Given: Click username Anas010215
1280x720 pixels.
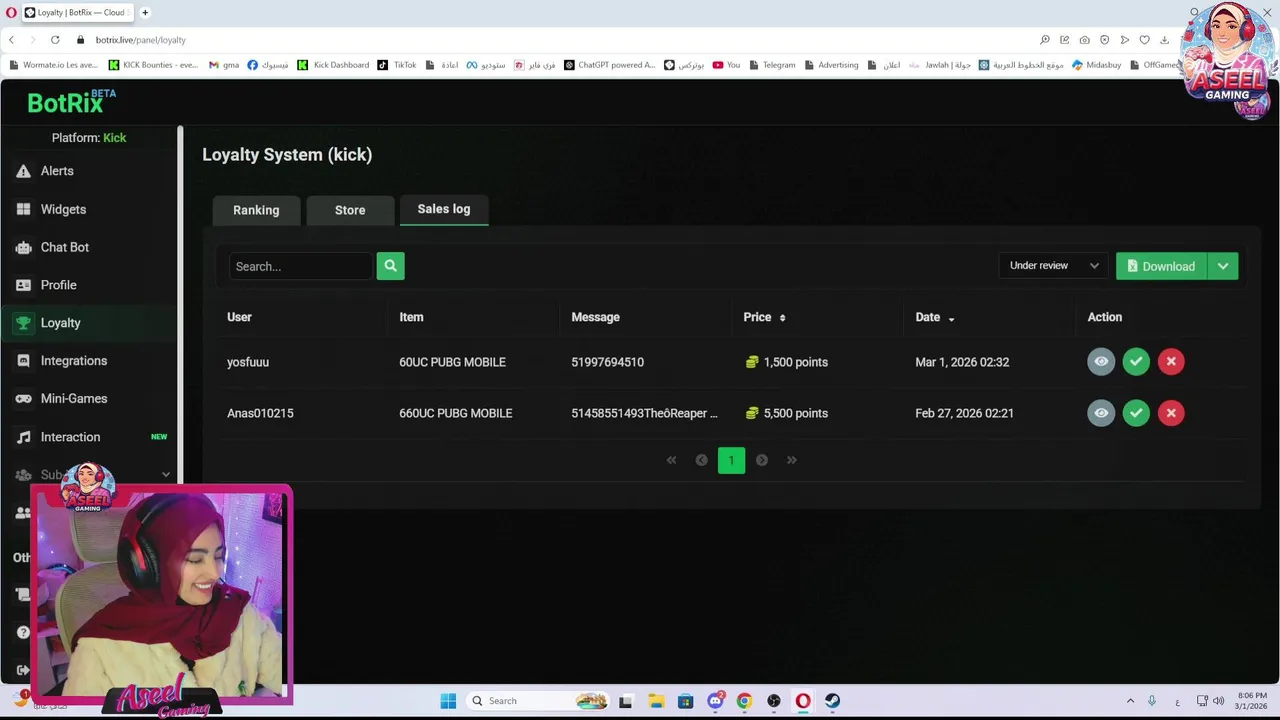Looking at the screenshot, I should point(260,413).
